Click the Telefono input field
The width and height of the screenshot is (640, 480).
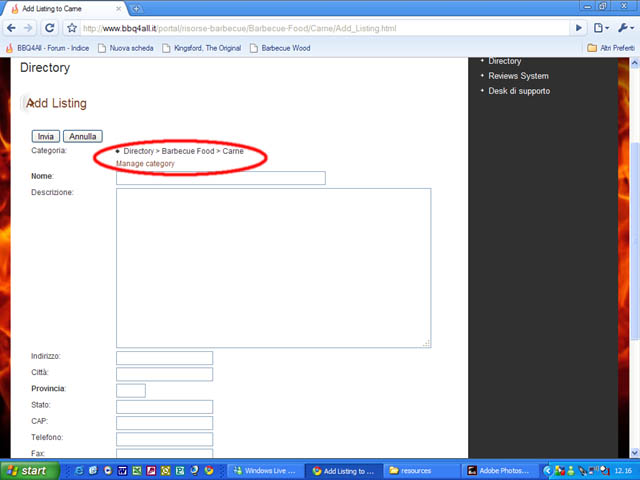coord(164,439)
